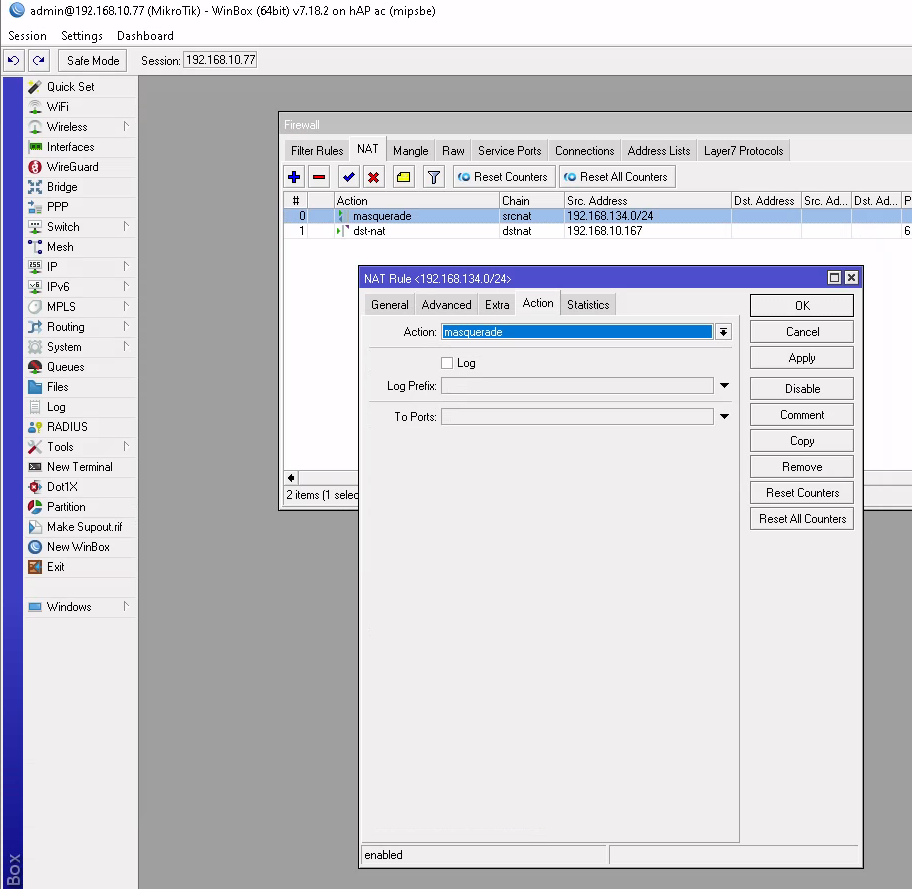Click the redo arrow icon in toolbar
Viewport: 912px width, 889px height.
pos(38,60)
